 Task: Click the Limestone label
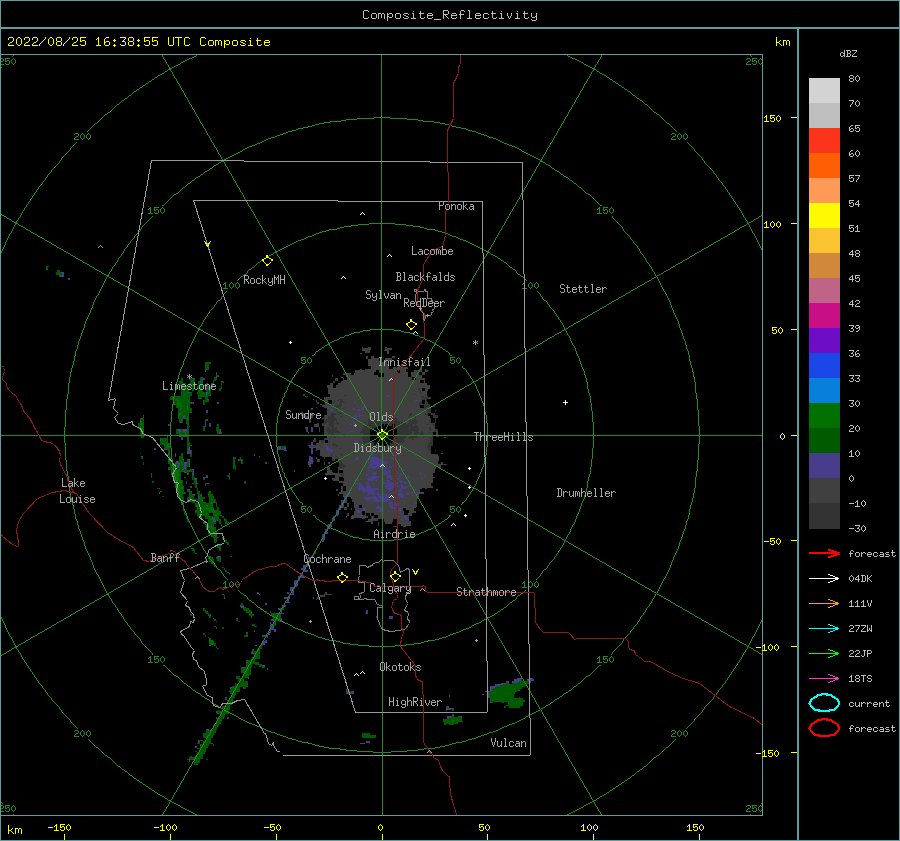pyautogui.click(x=189, y=386)
